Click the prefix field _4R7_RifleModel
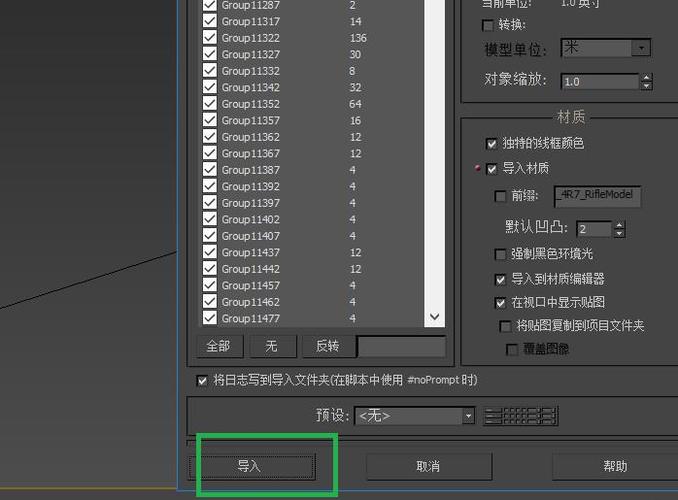Image resolution: width=678 pixels, height=500 pixels. [597, 196]
